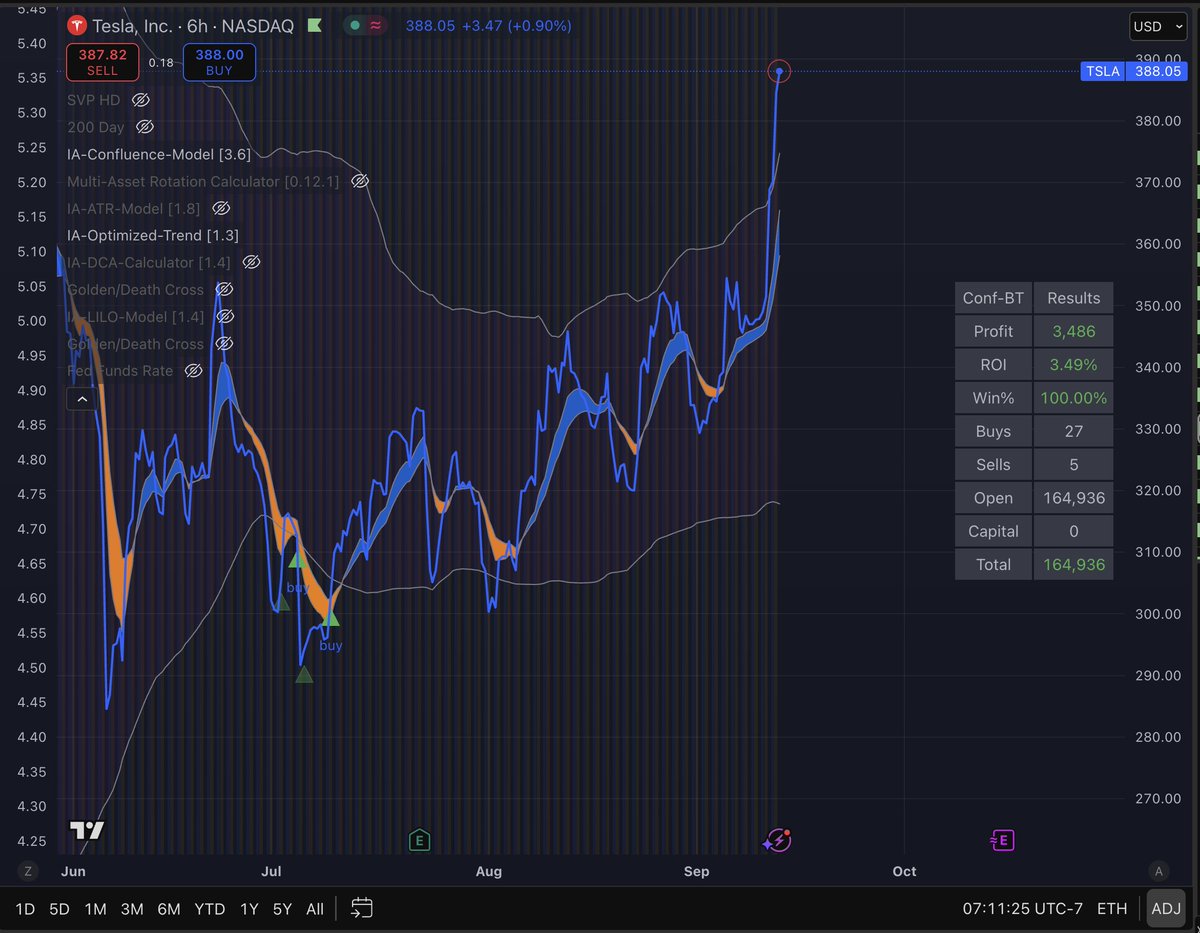
Task: Choose the 6M time range
Action: (x=169, y=909)
